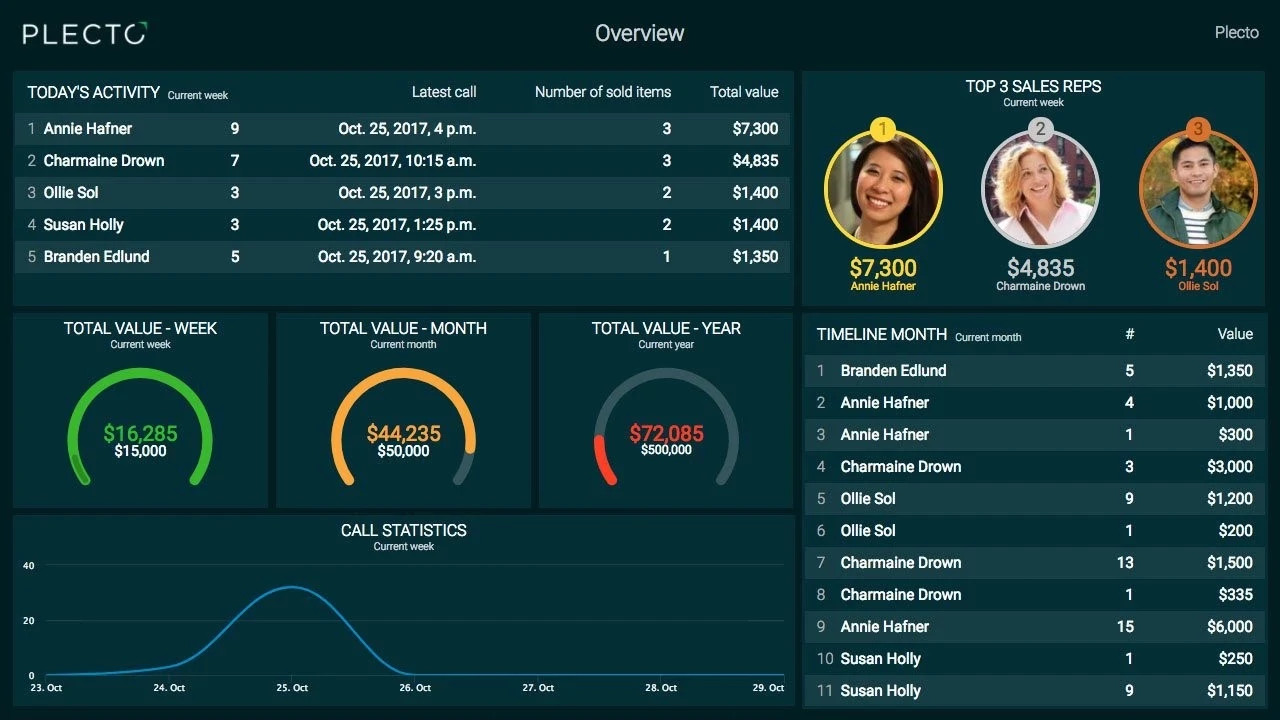Click the Number of sold items header
This screenshot has height=720, width=1280.
[x=603, y=92]
